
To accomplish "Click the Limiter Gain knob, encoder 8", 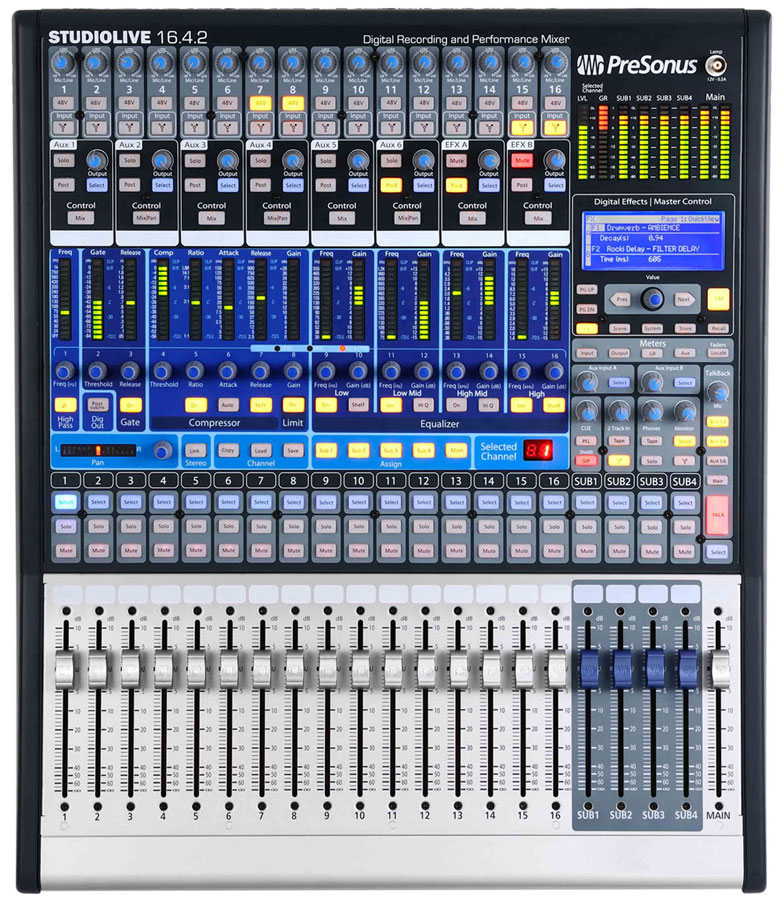I will pyautogui.click(x=293, y=371).
